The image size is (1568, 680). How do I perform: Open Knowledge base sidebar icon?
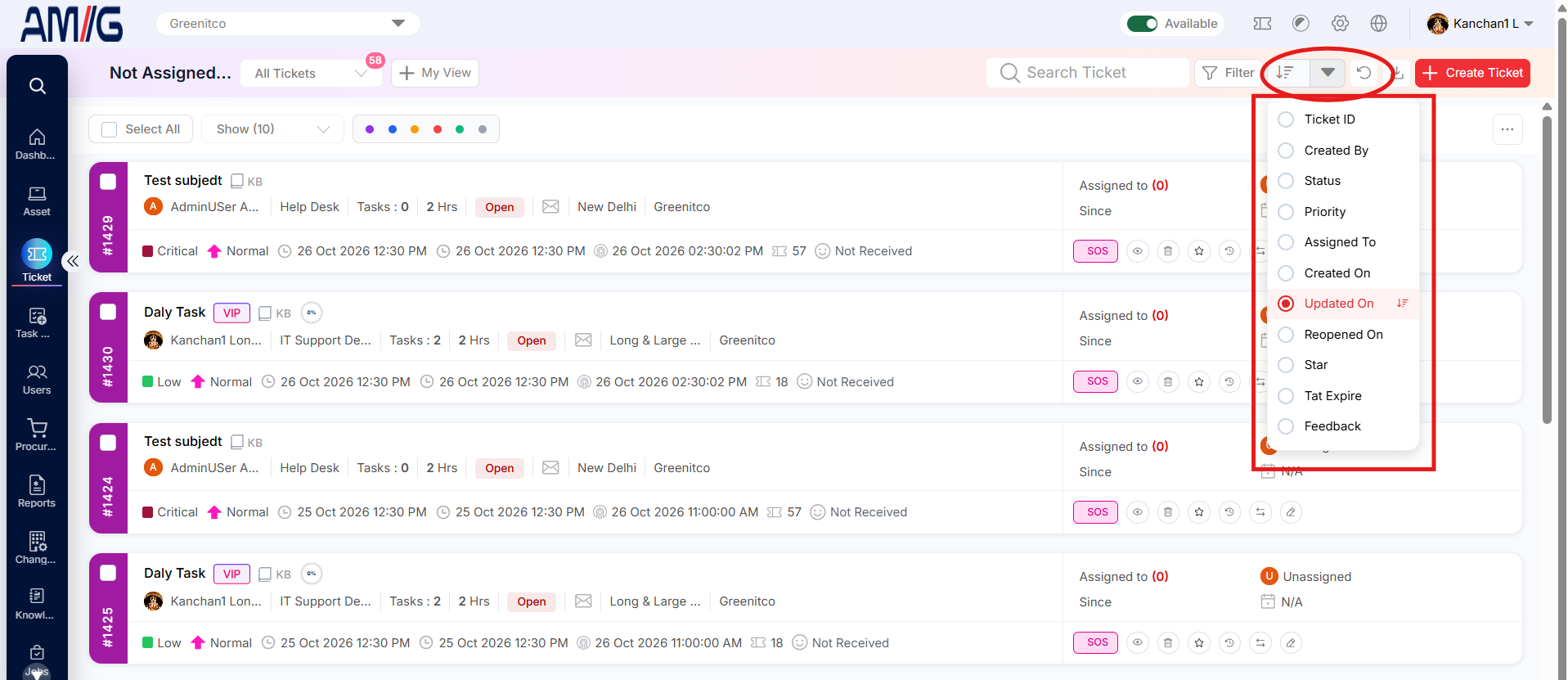click(x=37, y=604)
